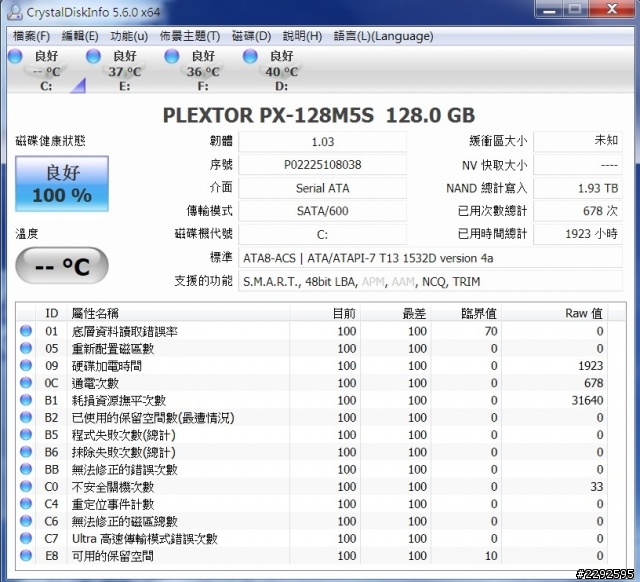Click status icon of attribute C6
Screen dimensions: 640x582
click(26, 521)
